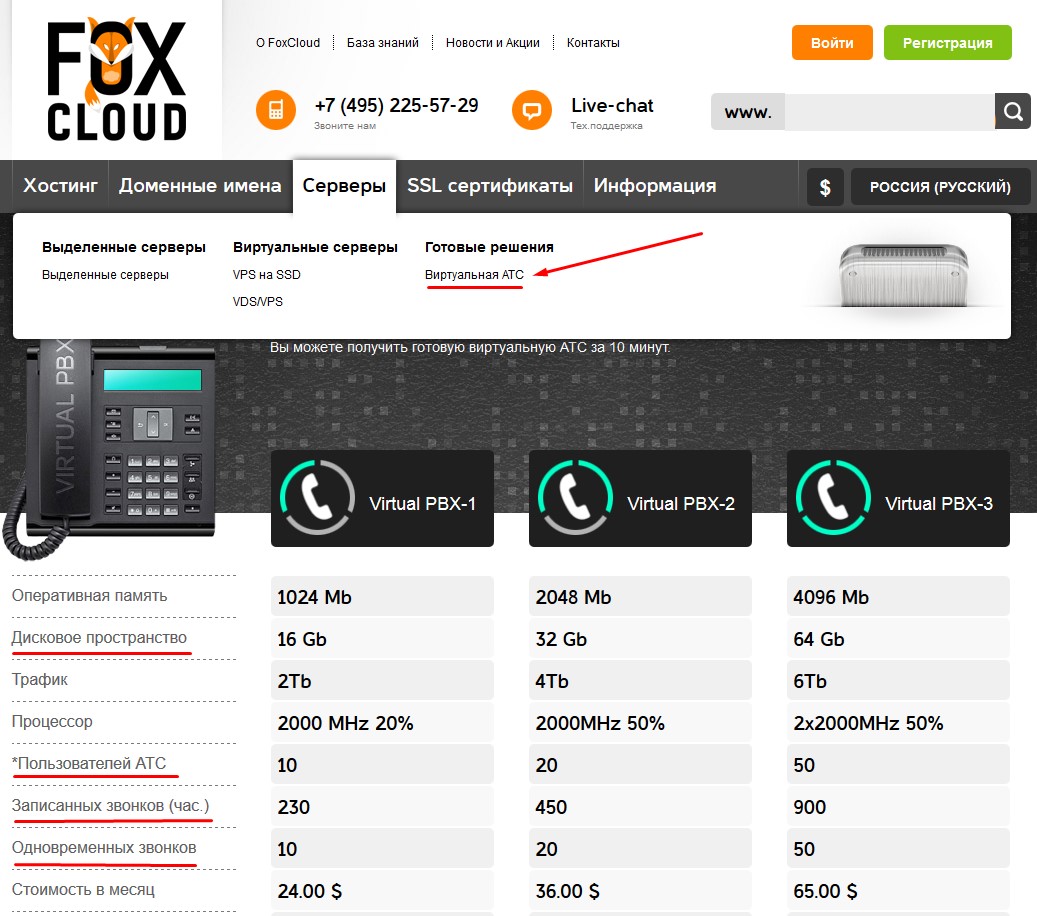
Task: Click the Virtual PBX-3 title
Action: point(939,504)
